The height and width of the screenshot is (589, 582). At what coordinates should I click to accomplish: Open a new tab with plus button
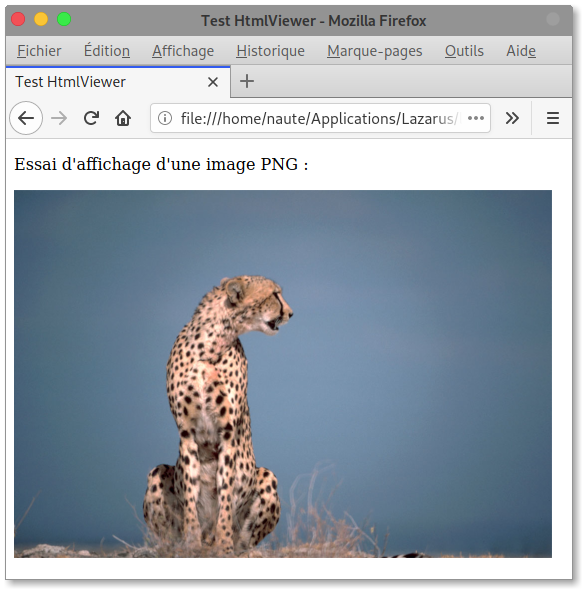[x=247, y=81]
